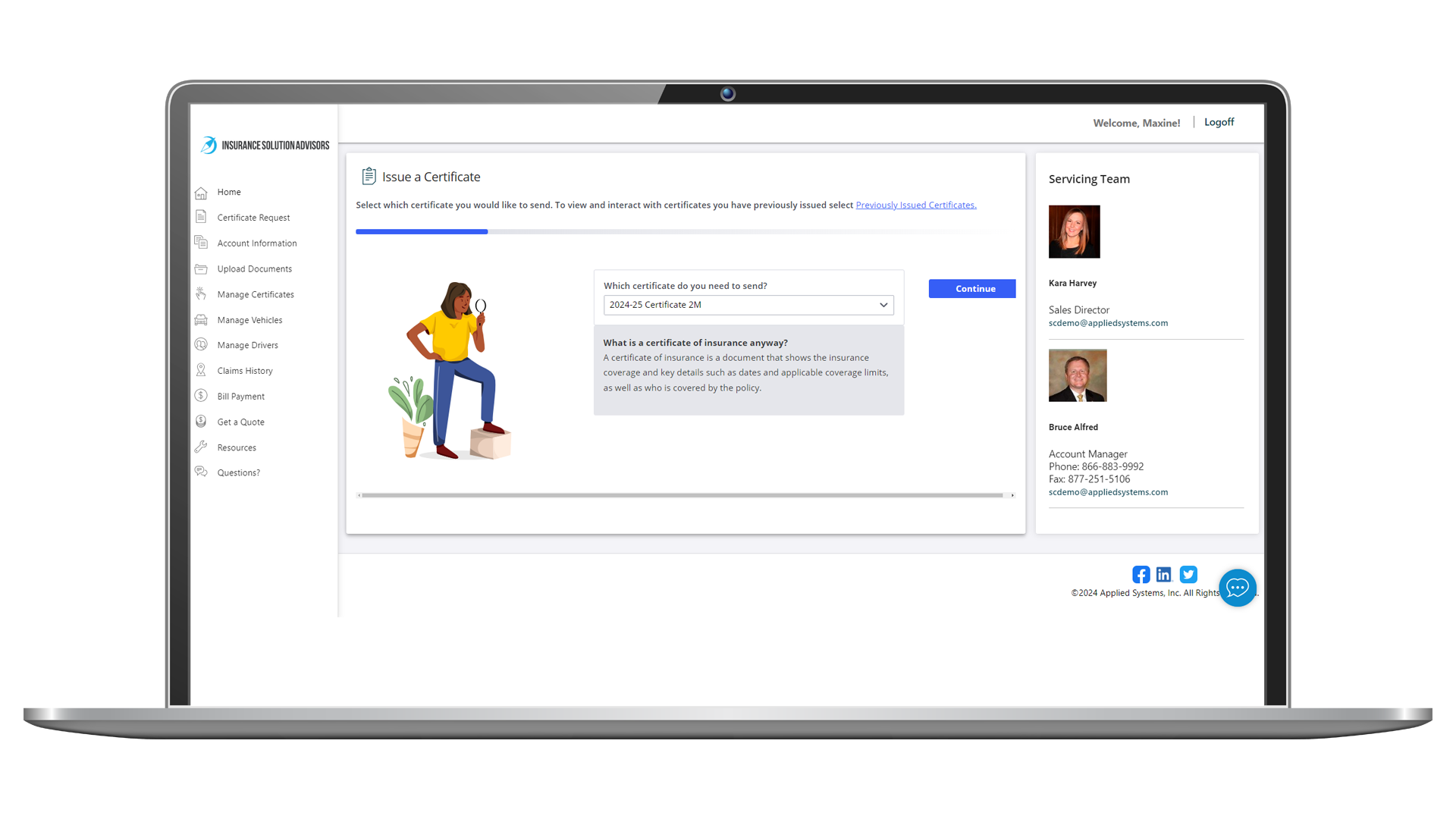Click the Claims History pin icon
This screenshot has height=819, width=1456.
(x=201, y=370)
